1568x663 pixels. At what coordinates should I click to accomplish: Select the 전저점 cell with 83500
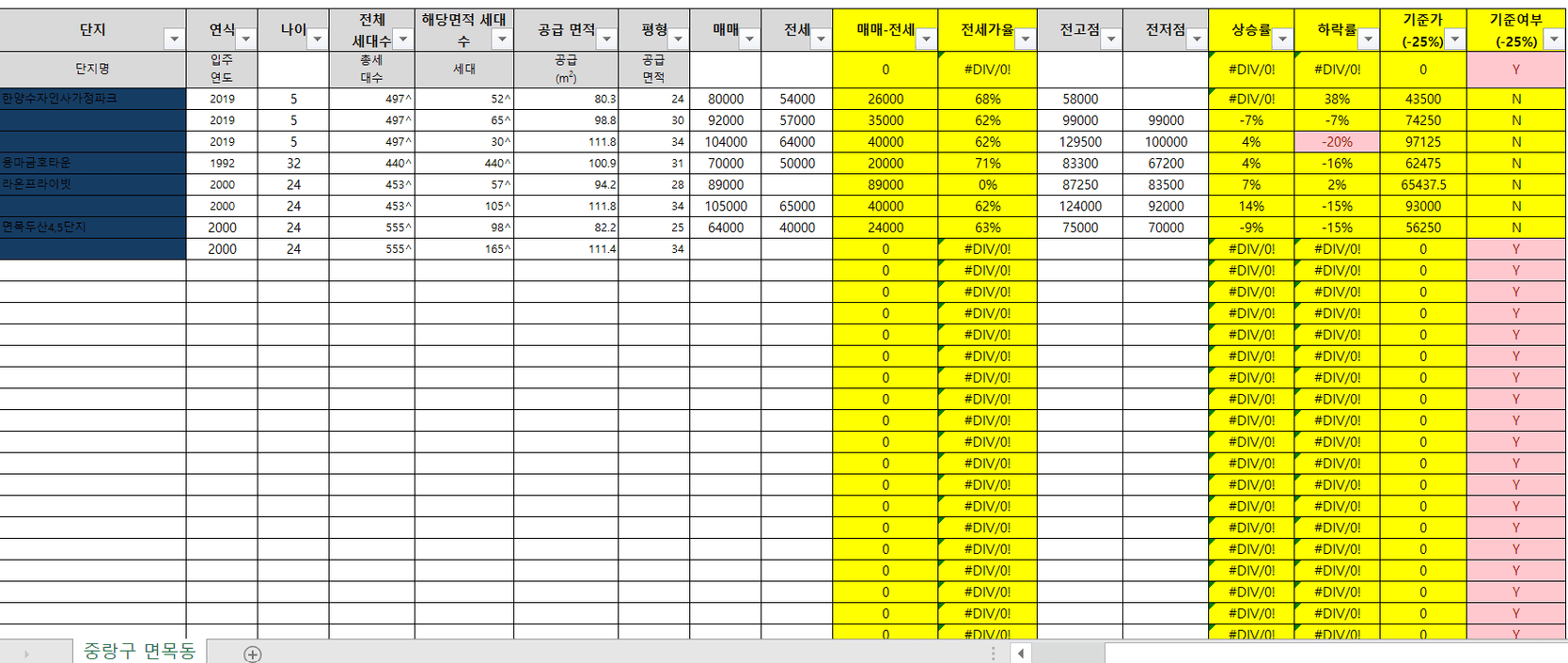click(x=1166, y=184)
